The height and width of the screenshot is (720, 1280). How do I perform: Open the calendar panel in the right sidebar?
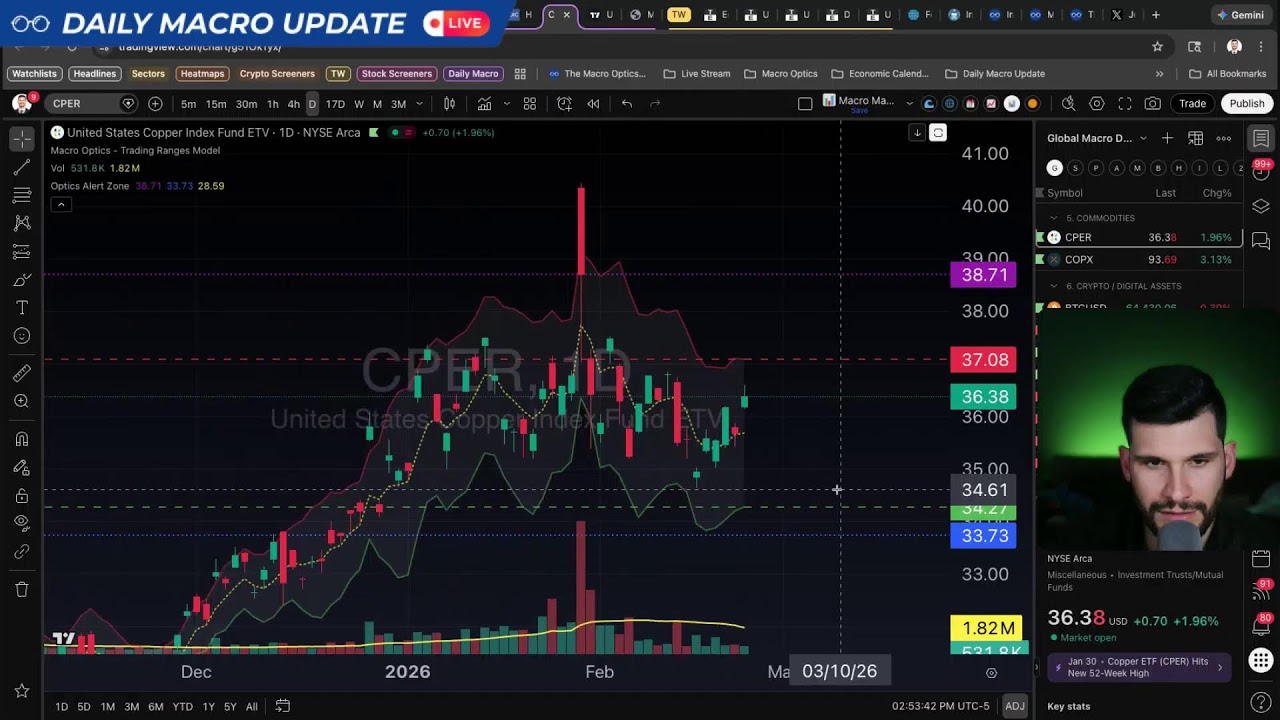click(x=1261, y=558)
